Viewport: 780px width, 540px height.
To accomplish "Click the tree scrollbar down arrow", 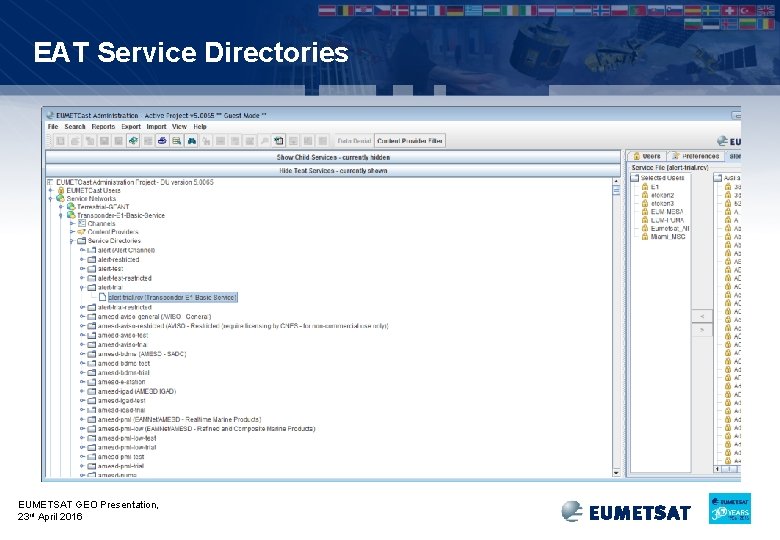I will (x=616, y=473).
